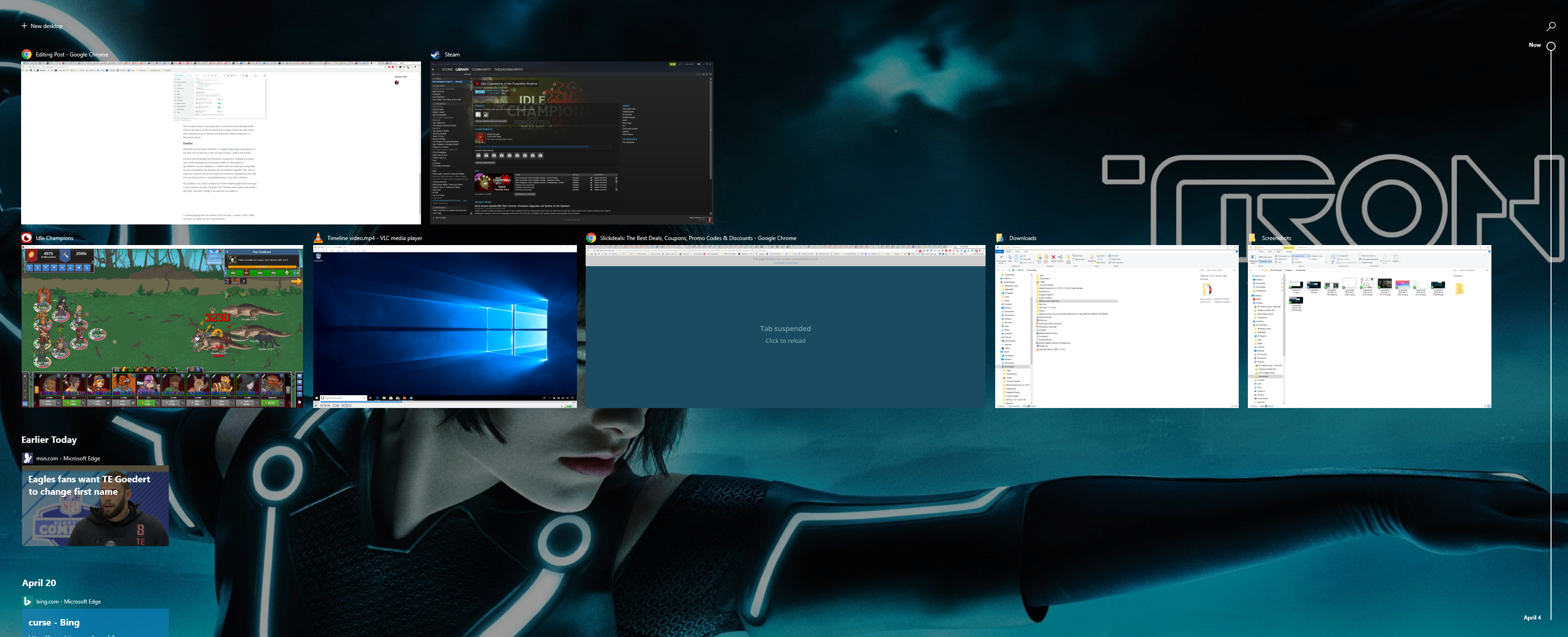
Task: Switch to the Steam window thumbnail
Action: [x=571, y=143]
